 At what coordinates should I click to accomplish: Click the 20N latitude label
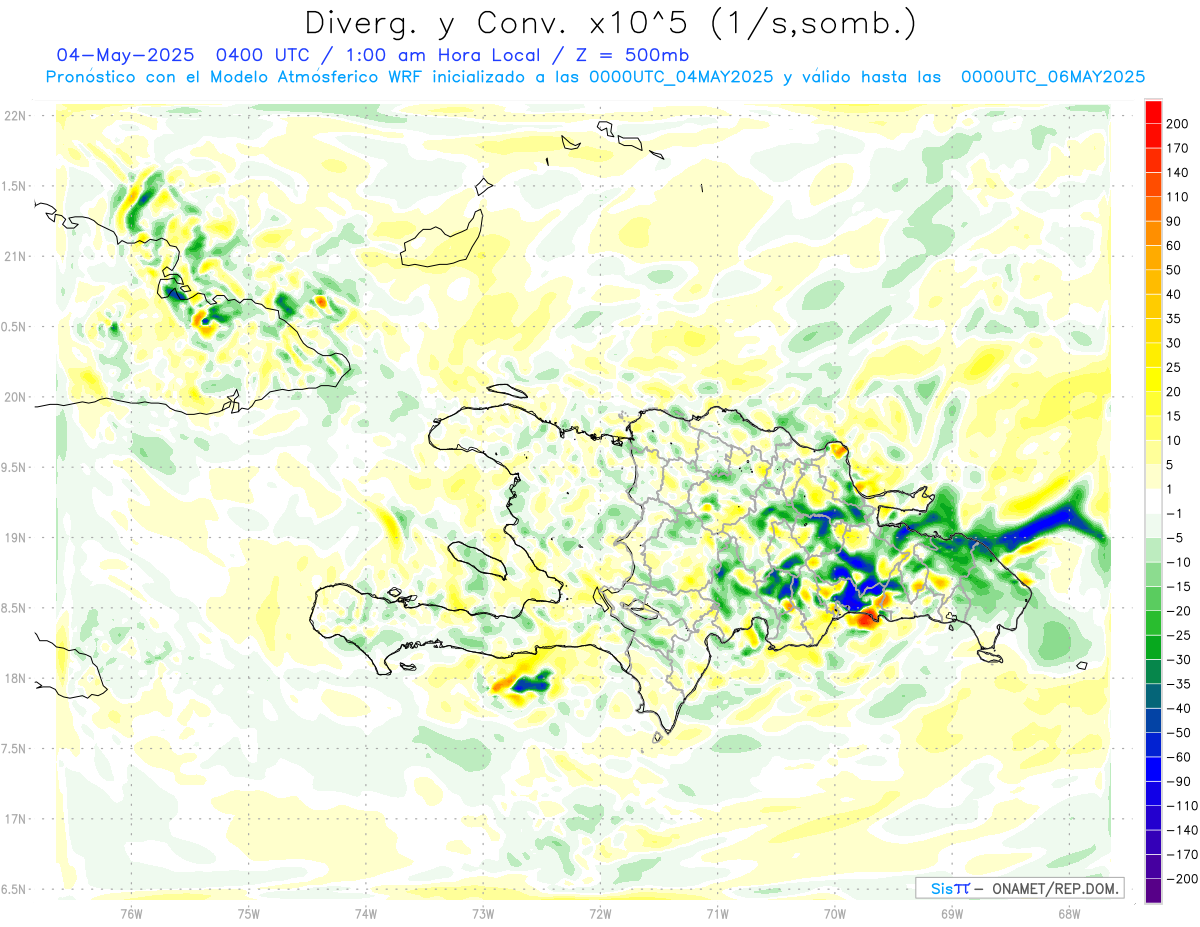15,398
